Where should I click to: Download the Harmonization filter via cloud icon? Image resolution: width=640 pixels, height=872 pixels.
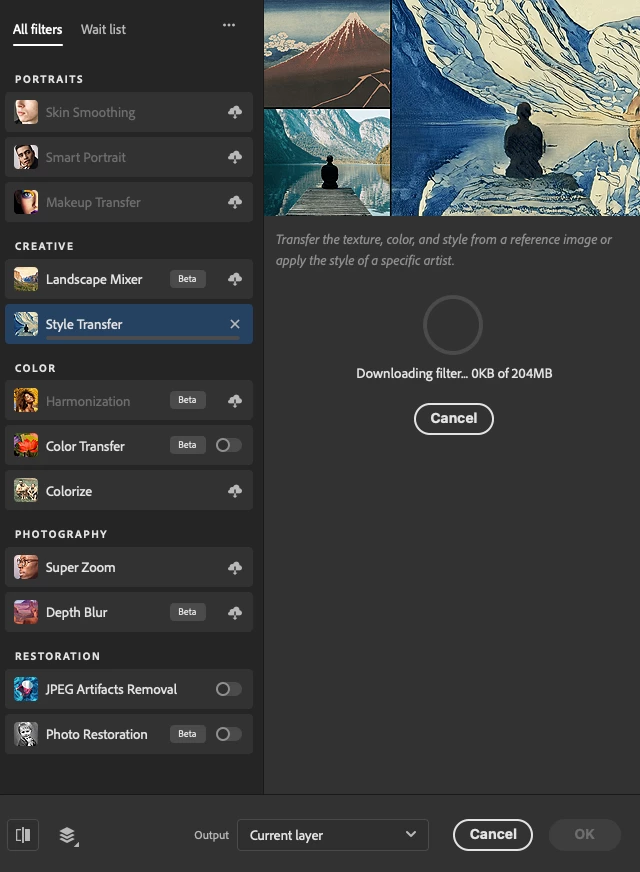pyautogui.click(x=235, y=400)
